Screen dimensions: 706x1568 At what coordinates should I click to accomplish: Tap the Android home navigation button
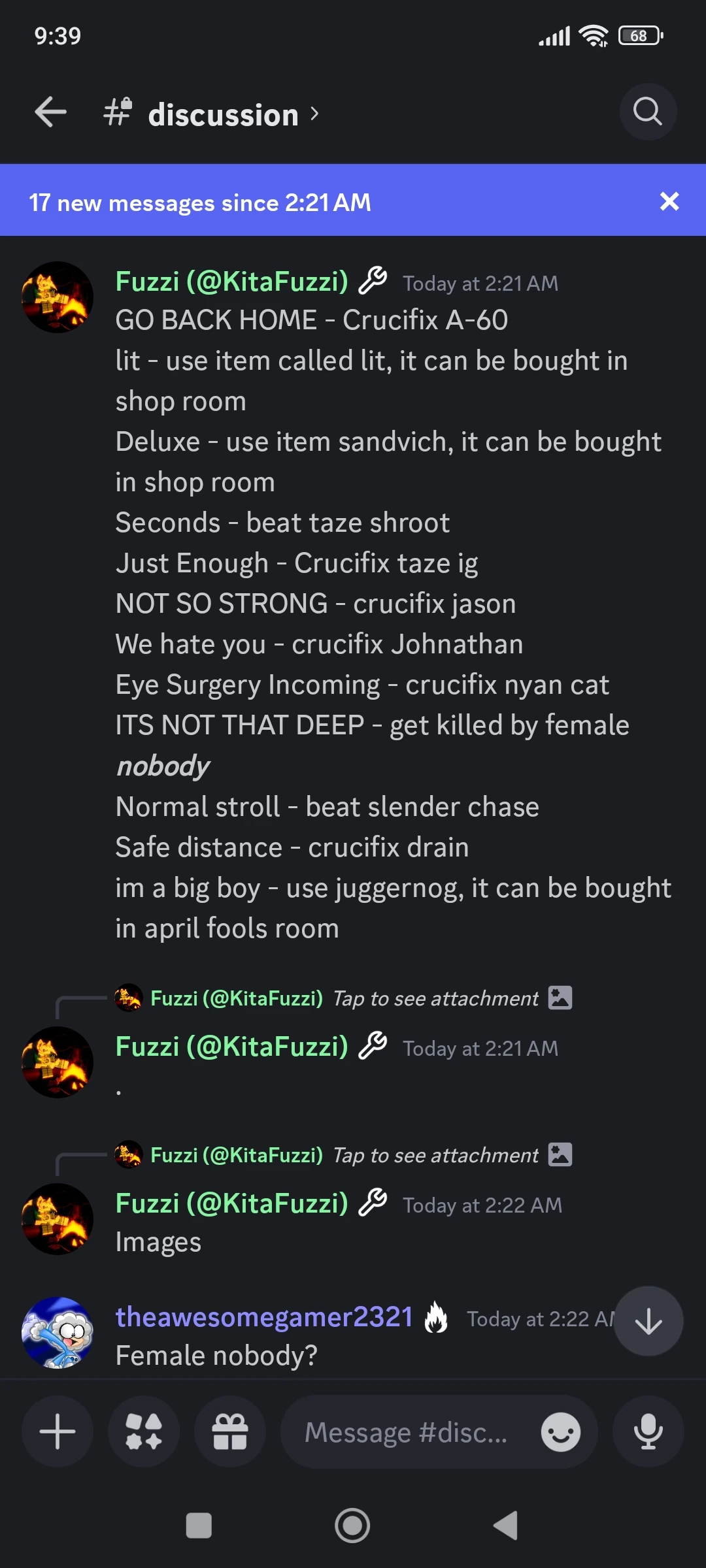pyautogui.click(x=352, y=1526)
